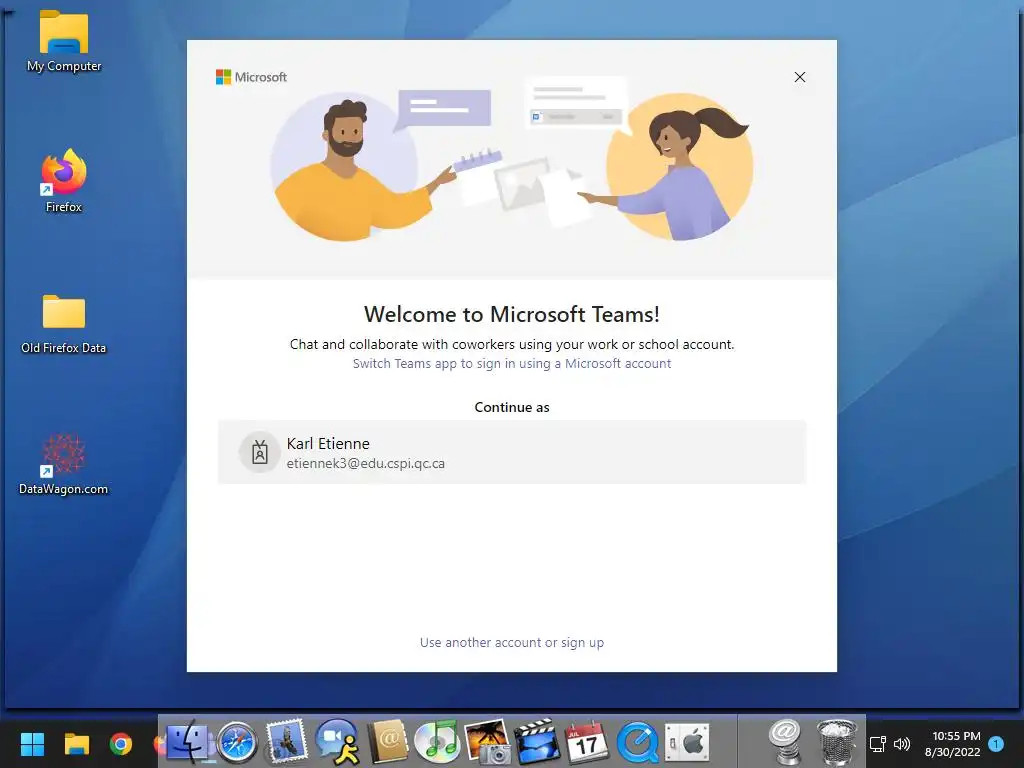Open the Windows Start menu
1024x768 pixels.
(x=32, y=744)
